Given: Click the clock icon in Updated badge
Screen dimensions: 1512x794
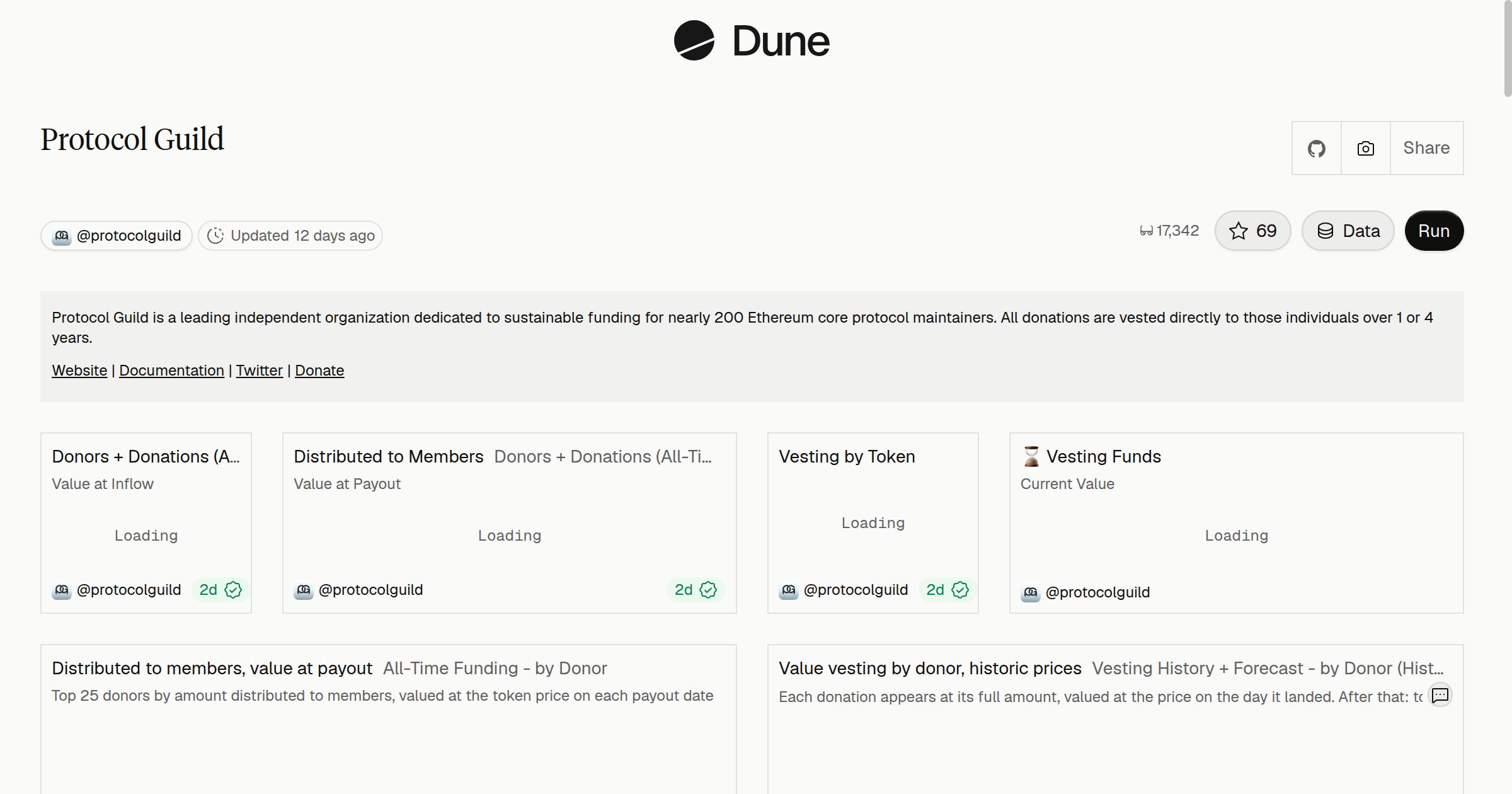Looking at the screenshot, I should (215, 236).
